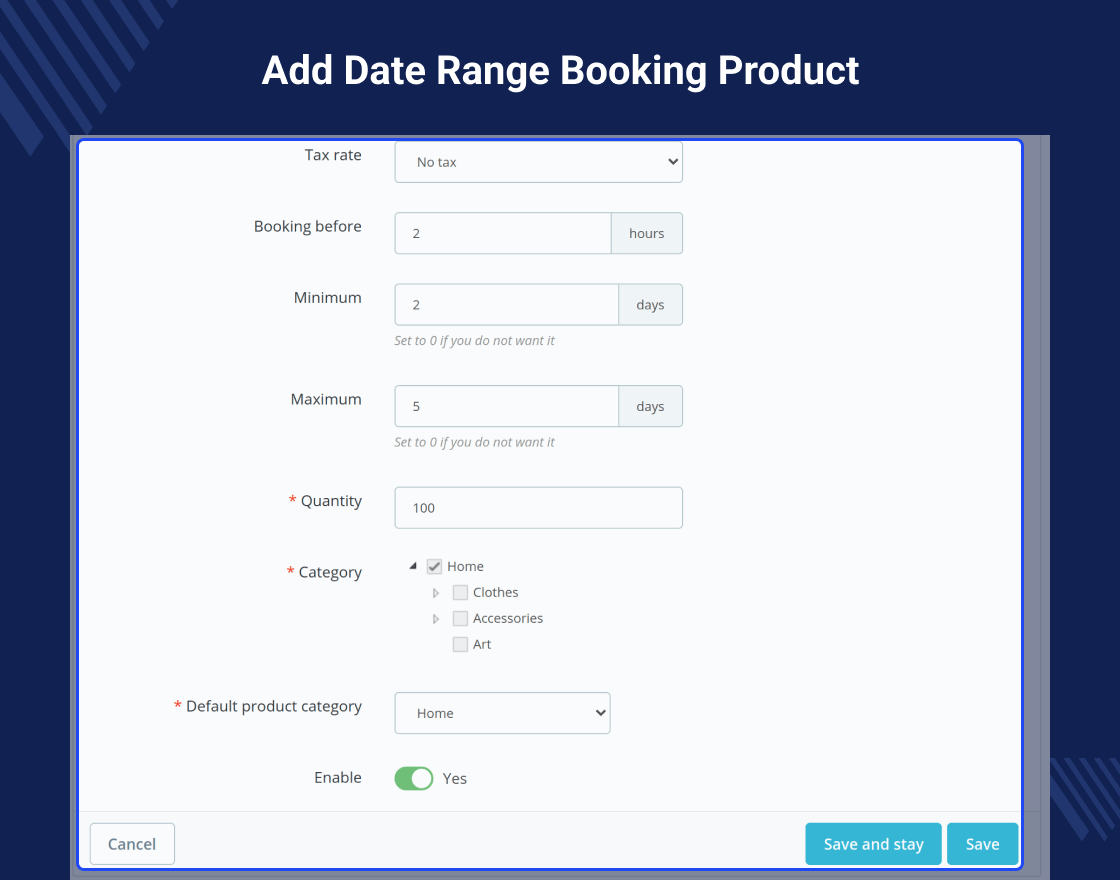This screenshot has width=1120, height=880.
Task: Select the Home label in category tree
Action: point(465,566)
